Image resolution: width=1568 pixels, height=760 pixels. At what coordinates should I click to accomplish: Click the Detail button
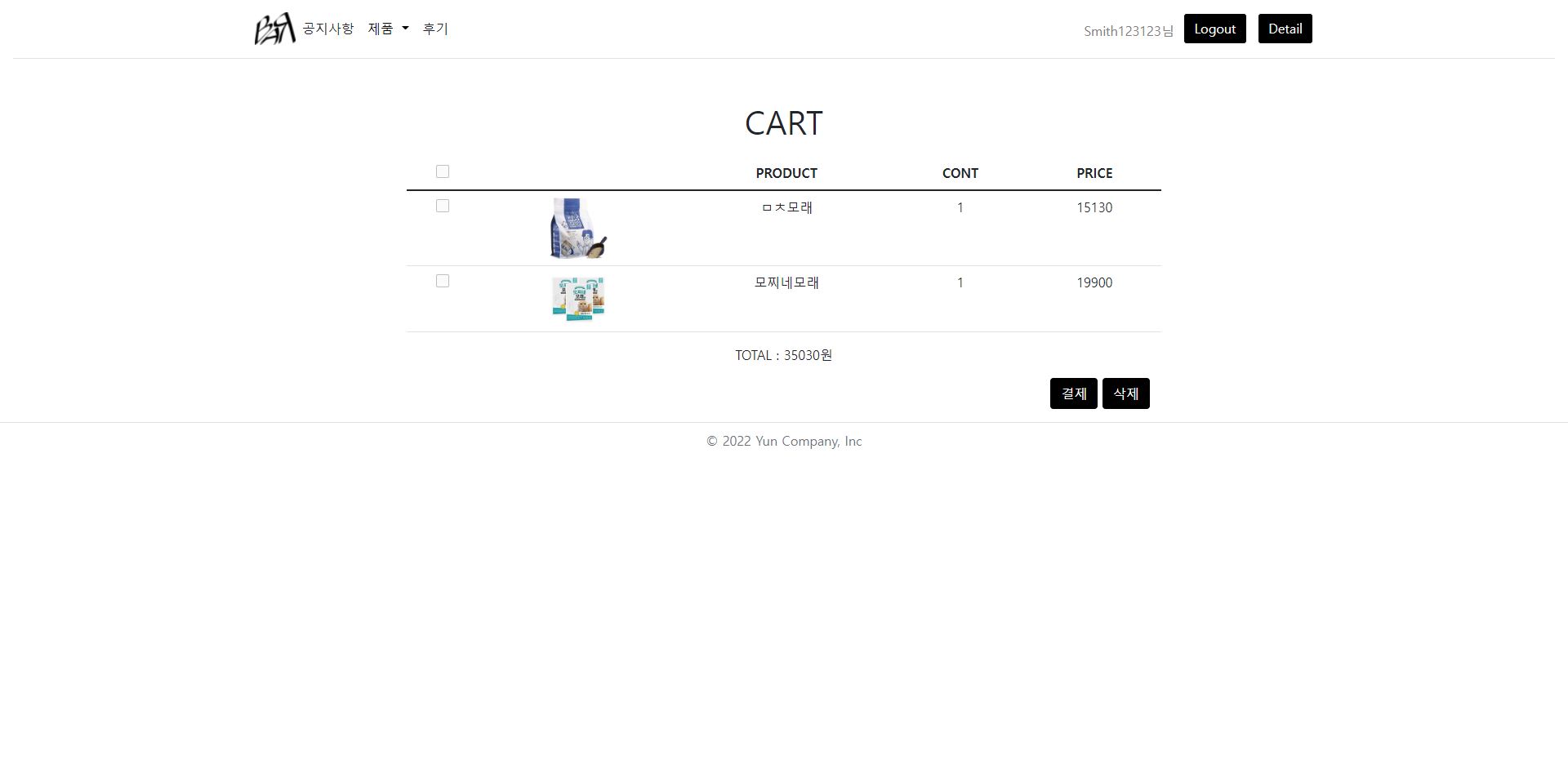[x=1285, y=28]
